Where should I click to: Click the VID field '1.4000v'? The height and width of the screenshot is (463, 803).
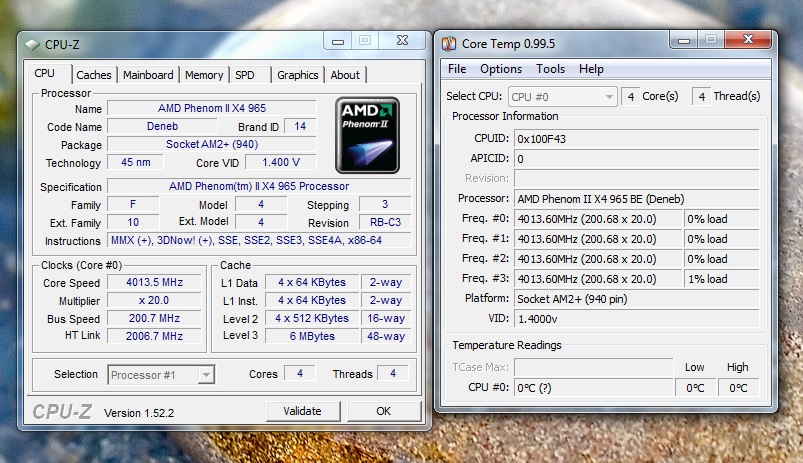(637, 319)
